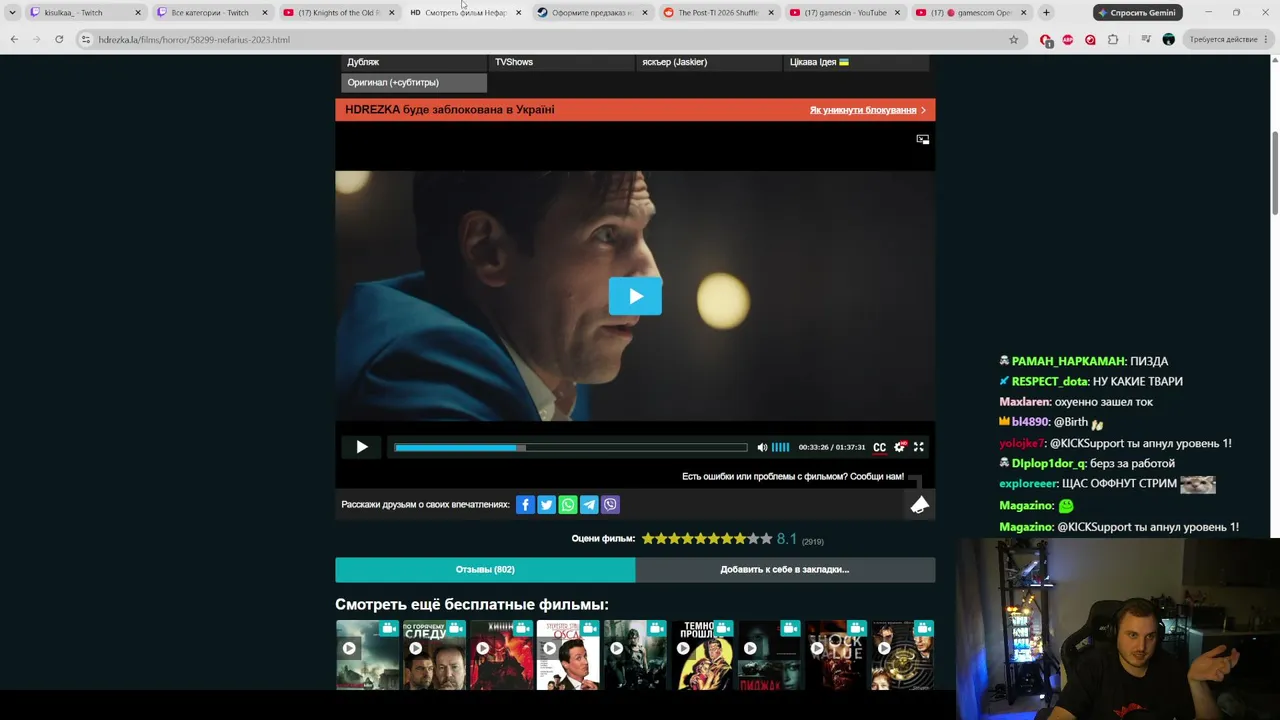Open picture-in-picture from the player corner
Screen dimensions: 1280x720
coord(923,139)
